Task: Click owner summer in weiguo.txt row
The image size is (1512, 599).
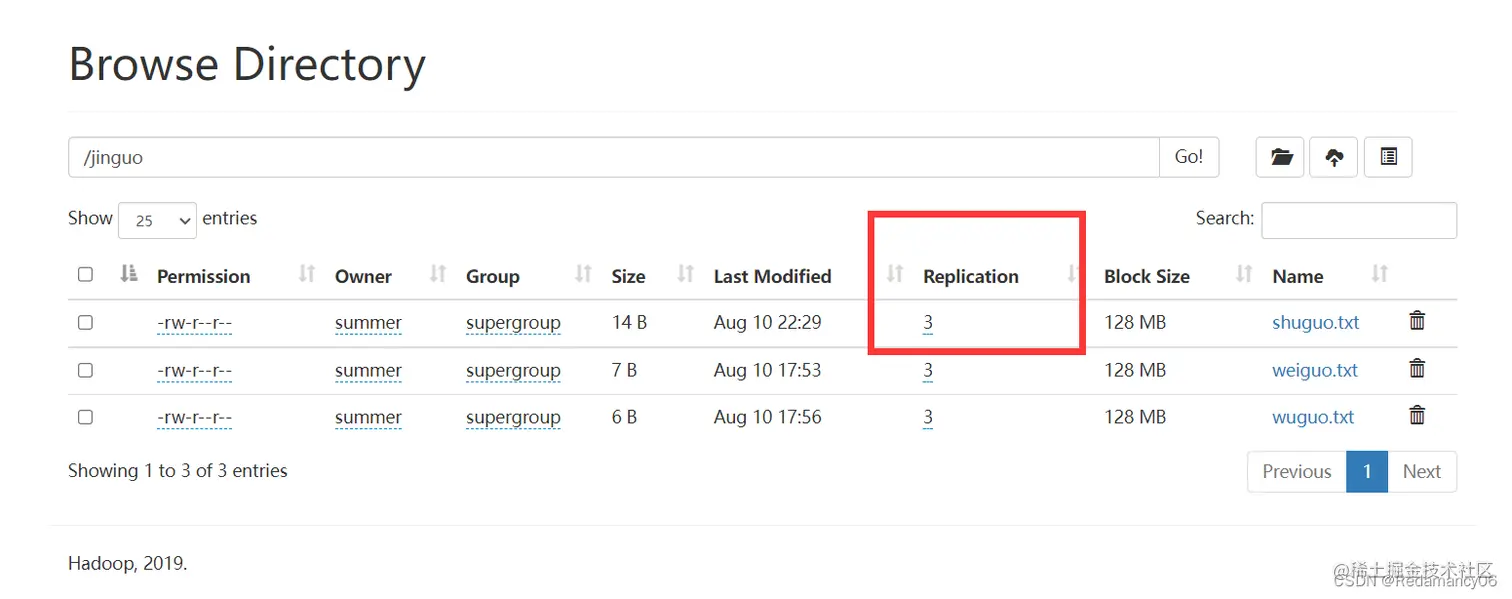Action: (368, 370)
